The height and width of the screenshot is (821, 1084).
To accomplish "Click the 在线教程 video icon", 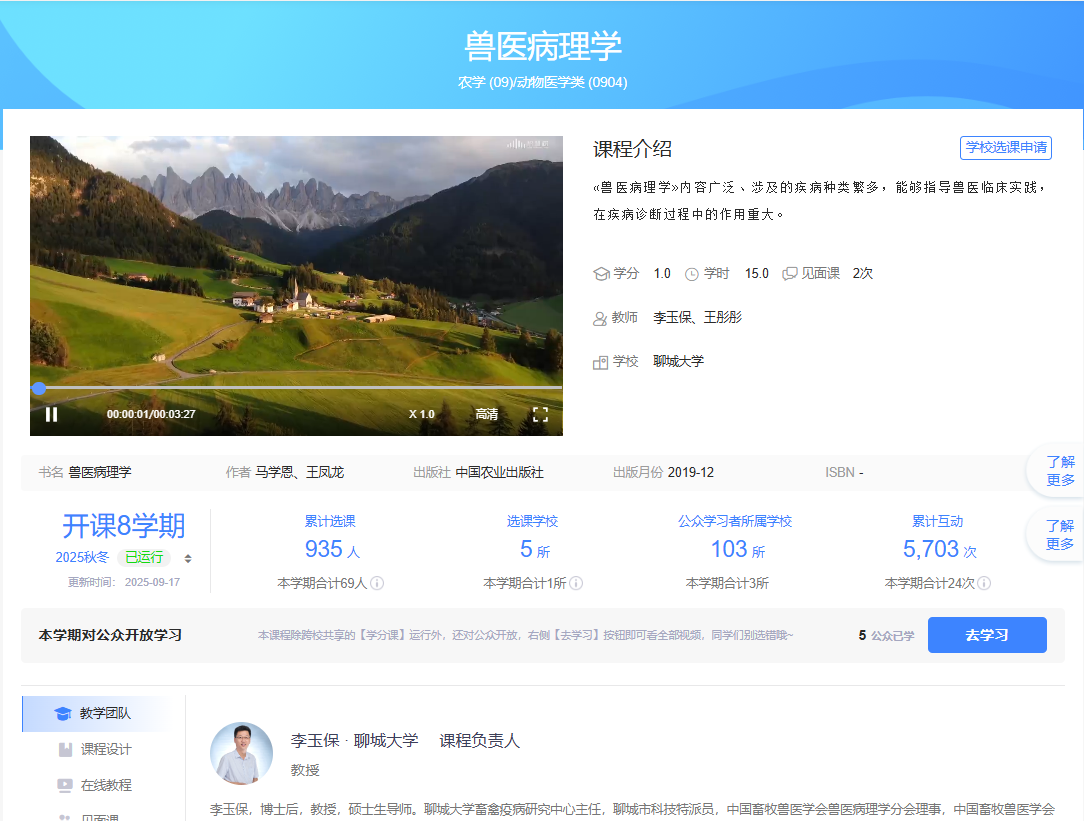I will pos(64,785).
